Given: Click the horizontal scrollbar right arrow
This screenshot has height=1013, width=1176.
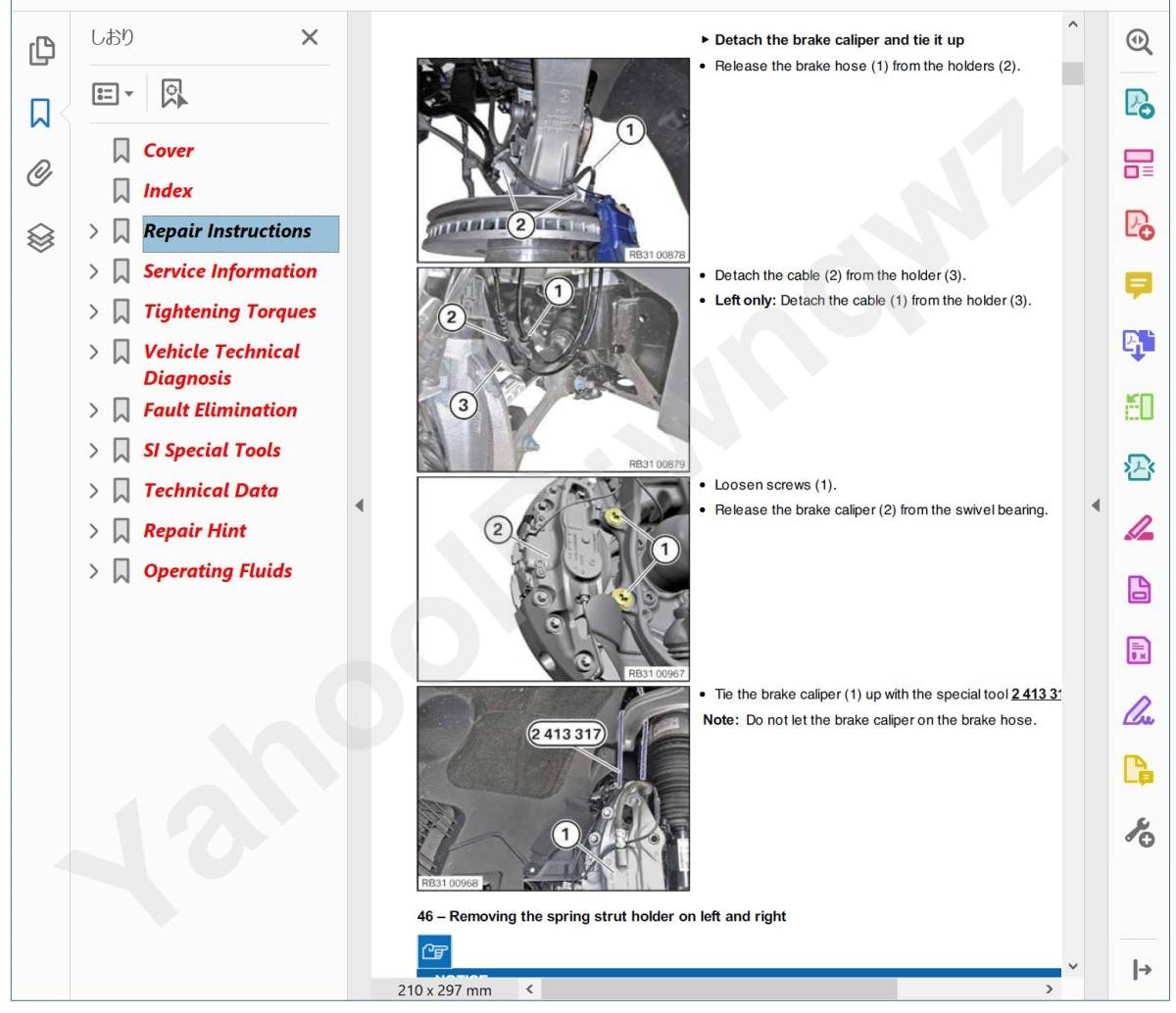Looking at the screenshot, I should pyautogui.click(x=1050, y=989).
